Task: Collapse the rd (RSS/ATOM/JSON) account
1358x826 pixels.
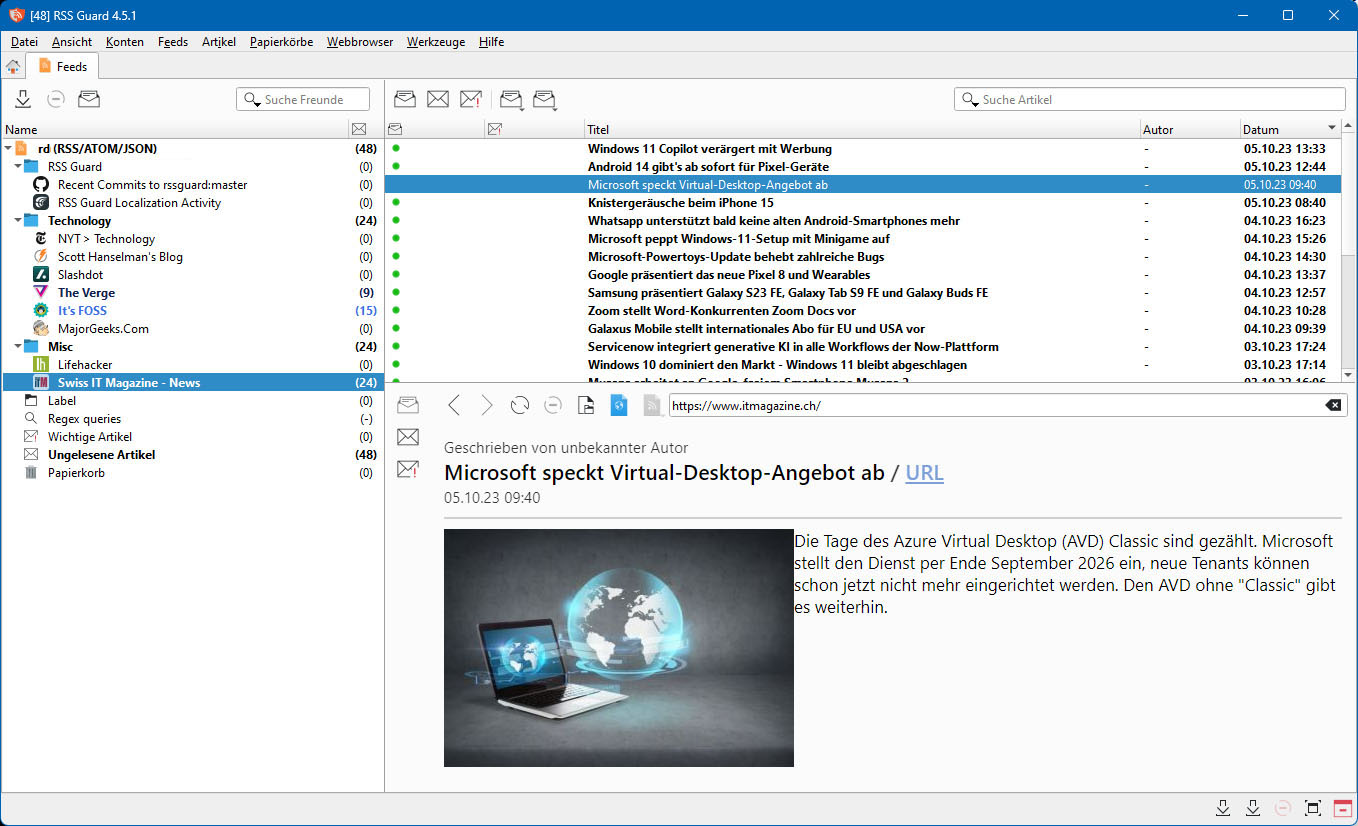Action: (x=8, y=148)
